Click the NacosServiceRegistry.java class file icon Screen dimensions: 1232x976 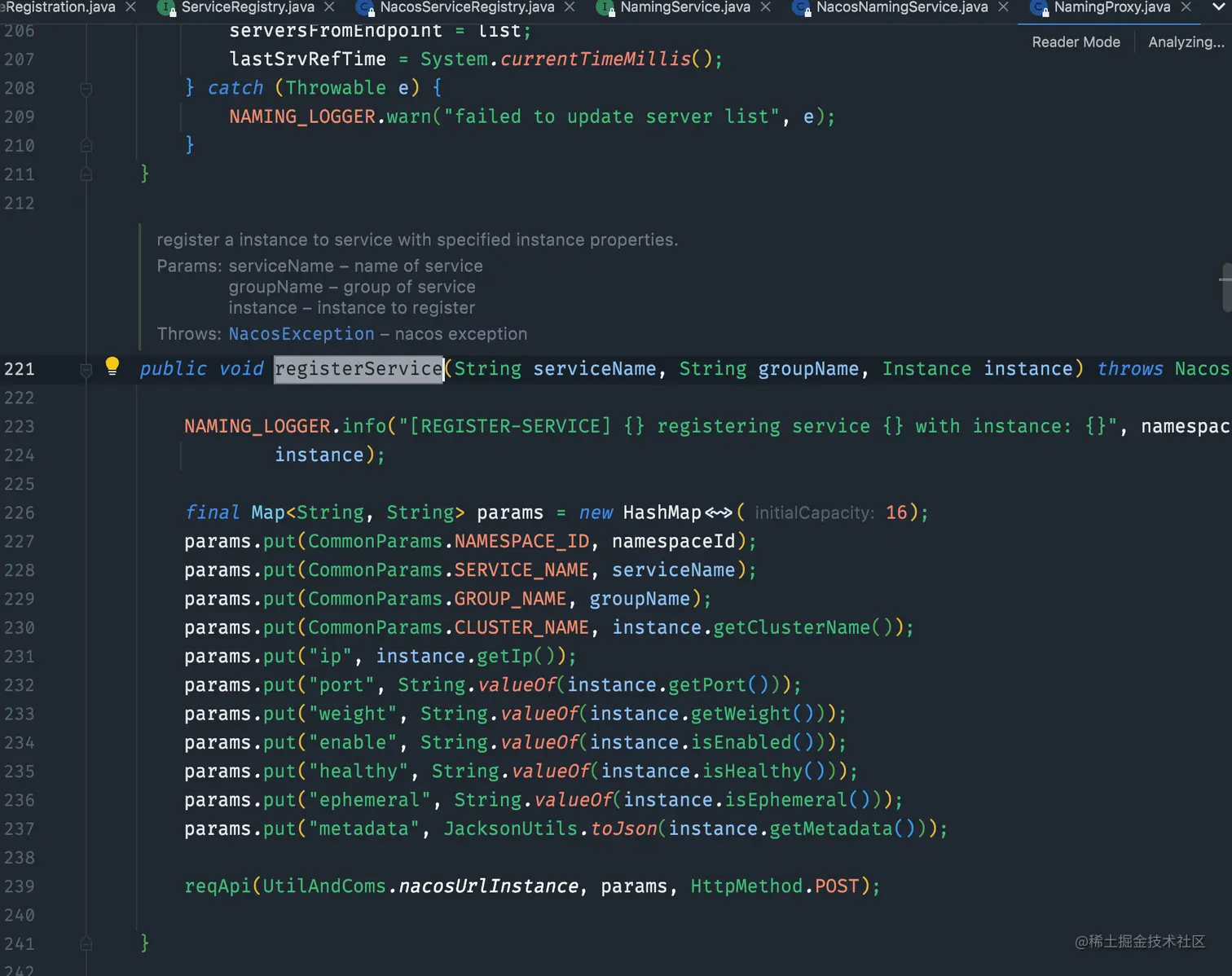[x=365, y=8]
